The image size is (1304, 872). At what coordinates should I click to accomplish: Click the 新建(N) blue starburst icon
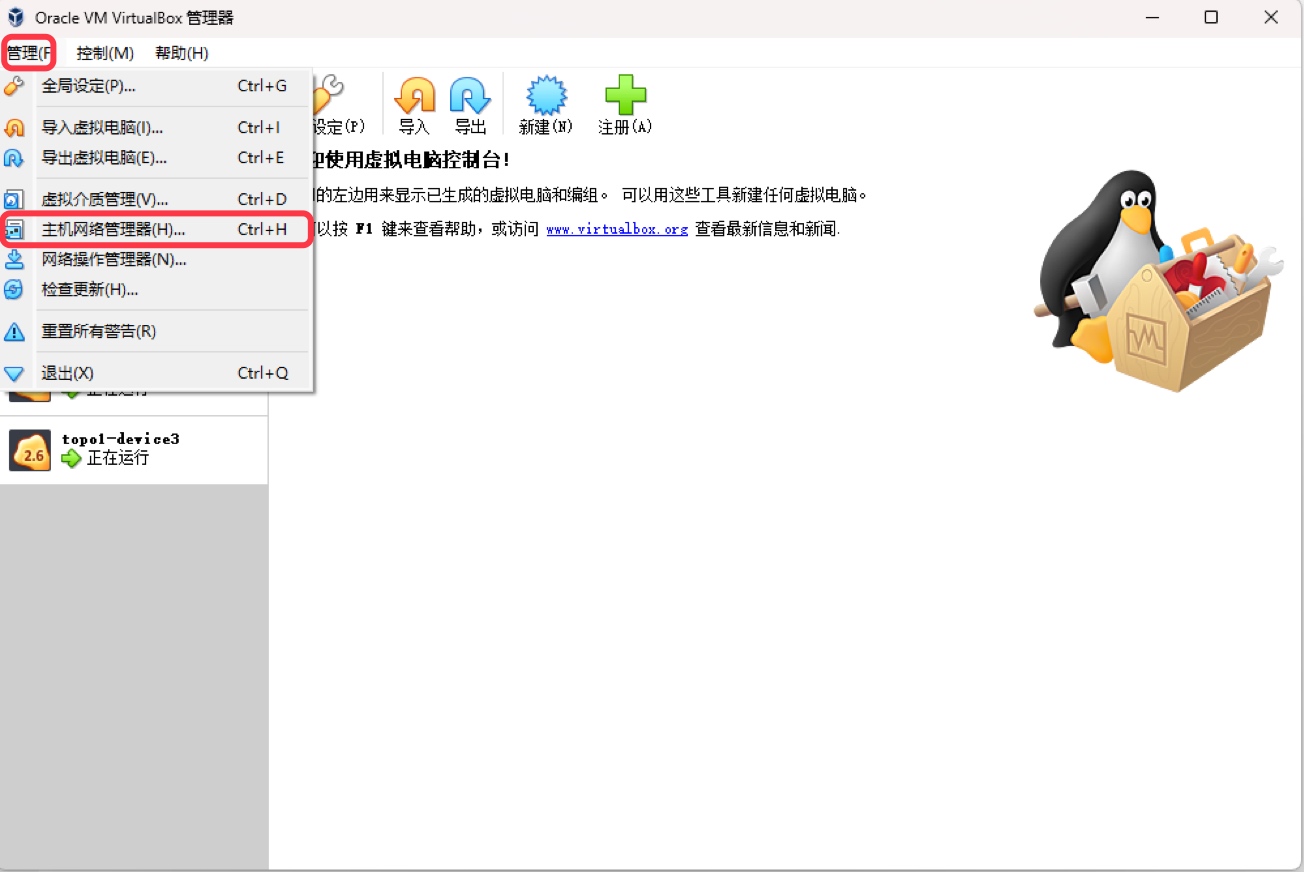pos(546,96)
